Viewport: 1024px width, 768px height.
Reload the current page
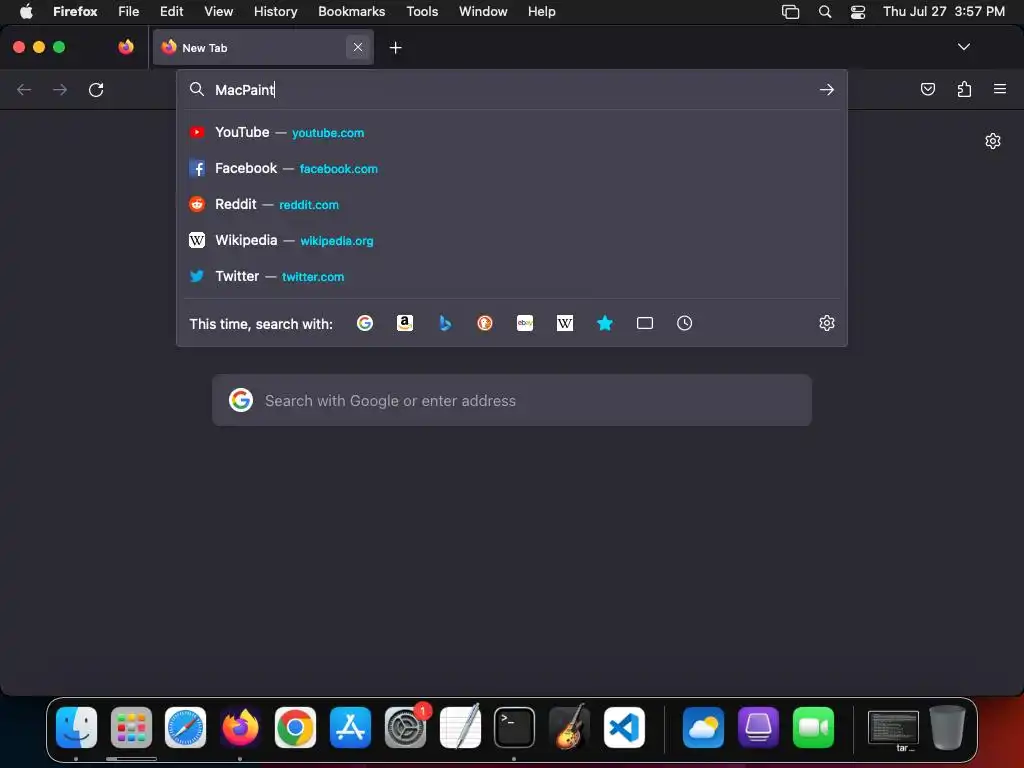(x=96, y=89)
